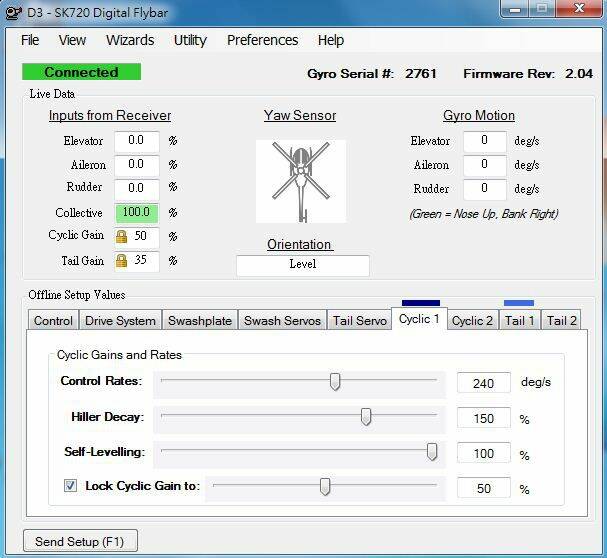This screenshot has width=607, height=558.
Task: Click the receiver Elevator input field
Action: (137, 141)
